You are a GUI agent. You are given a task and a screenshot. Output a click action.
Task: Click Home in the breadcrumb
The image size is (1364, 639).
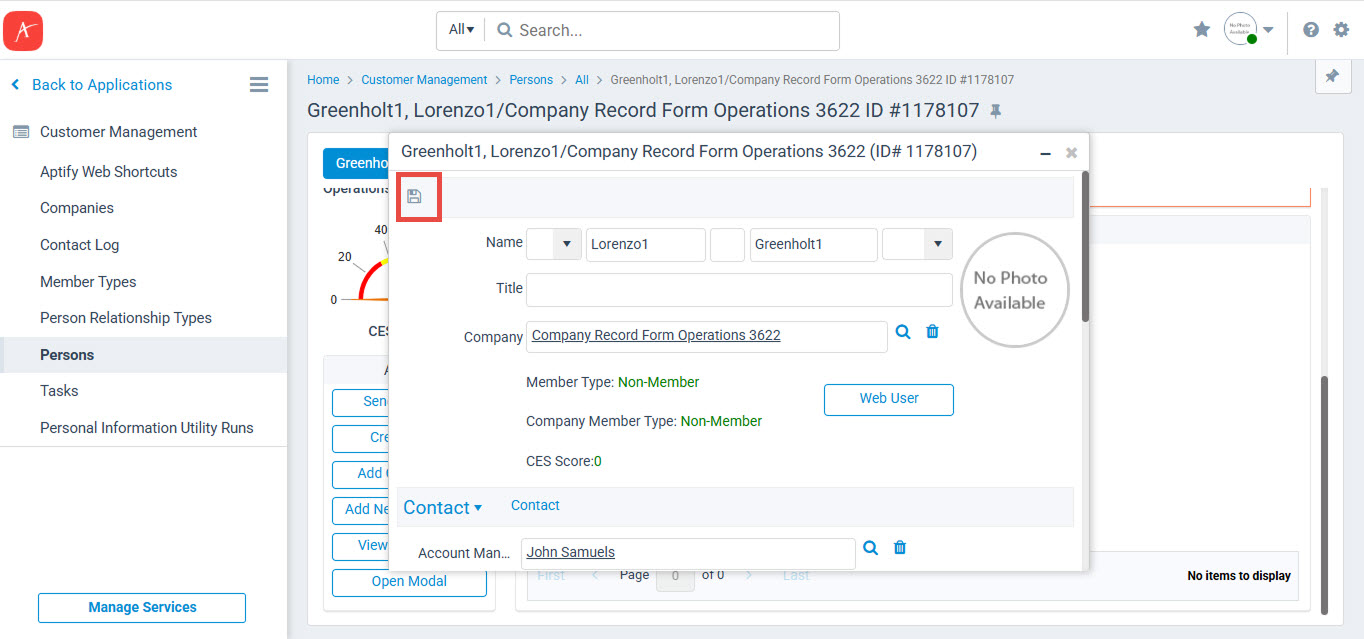[323, 80]
